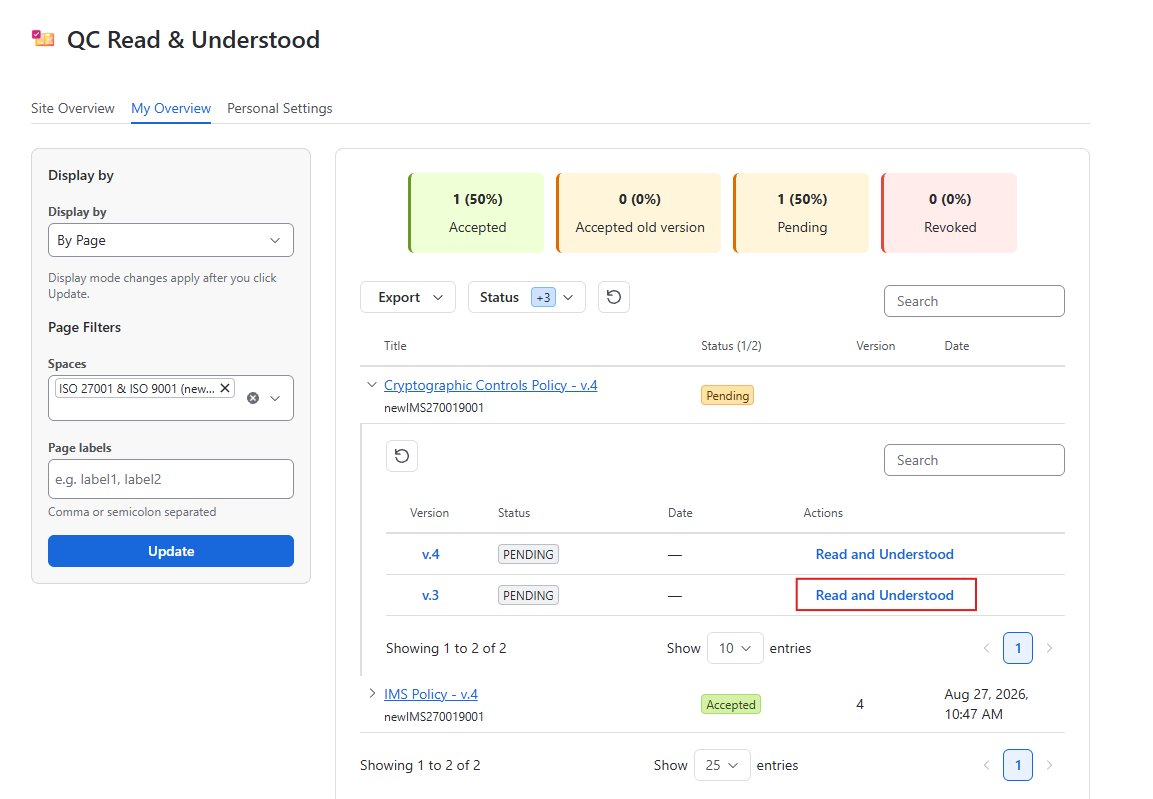Click main table previous page arrow
This screenshot has height=799, width=1153.
987,765
